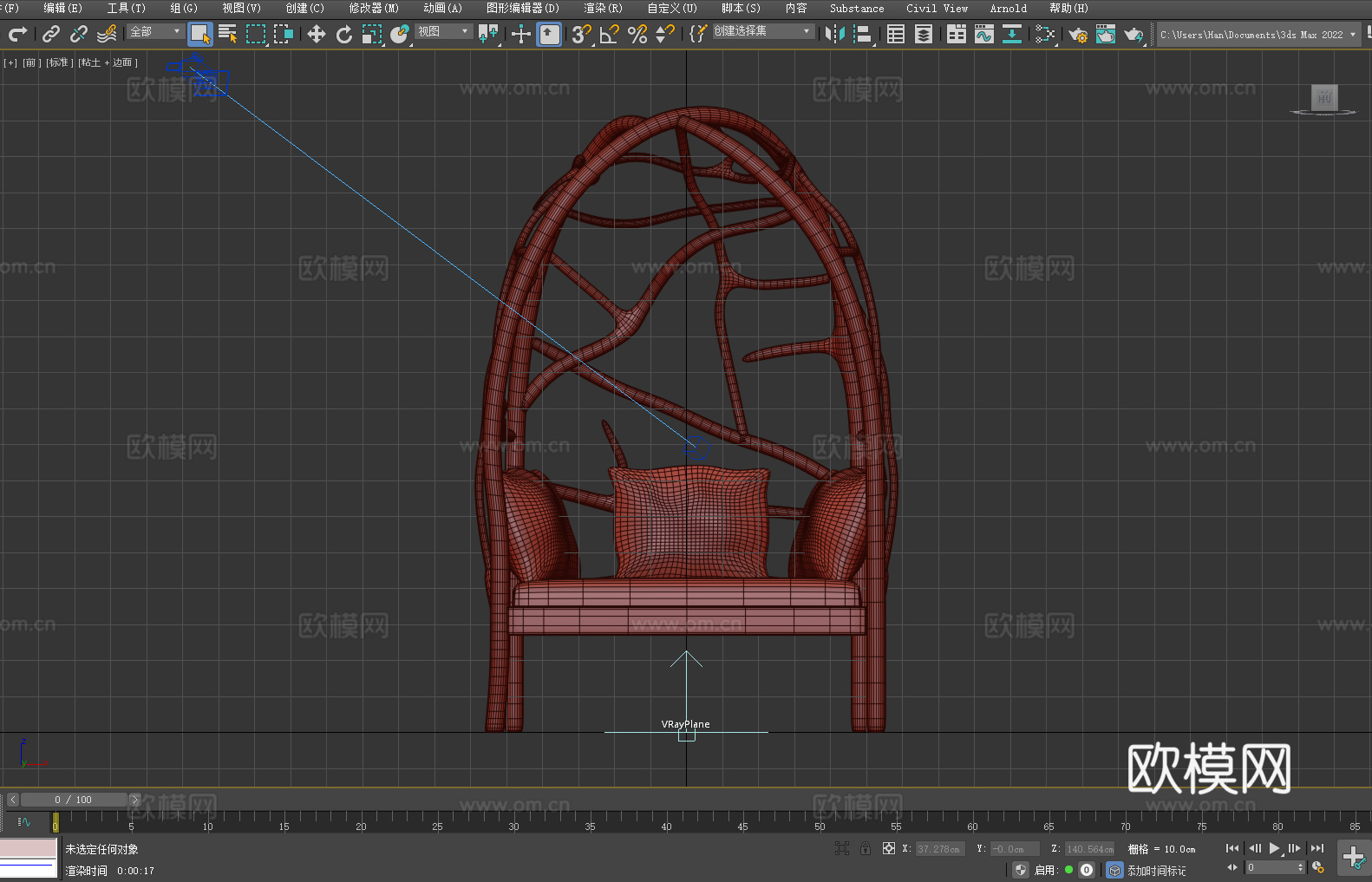Show the Ribbon toggle icon
This screenshot has height=882, width=1372.
(957, 34)
